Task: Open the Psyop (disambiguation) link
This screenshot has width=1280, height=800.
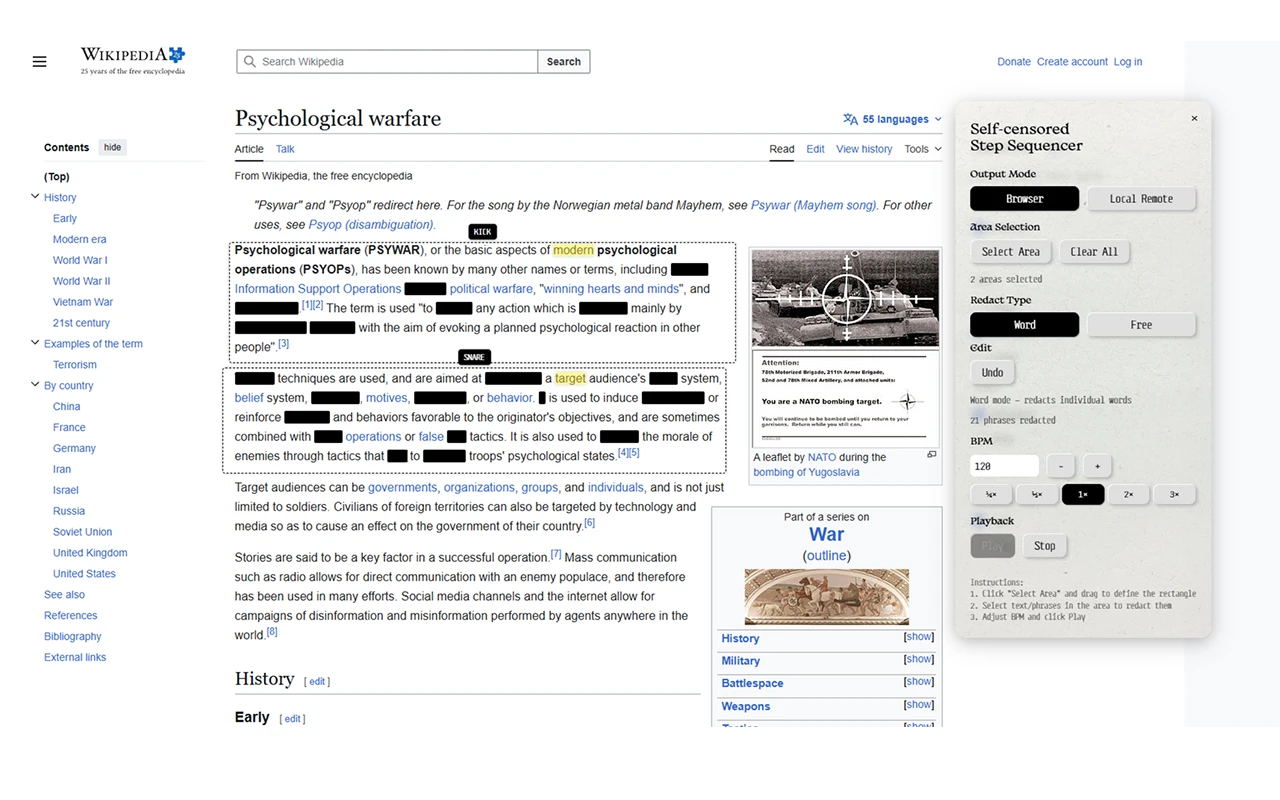Action: [x=372, y=225]
